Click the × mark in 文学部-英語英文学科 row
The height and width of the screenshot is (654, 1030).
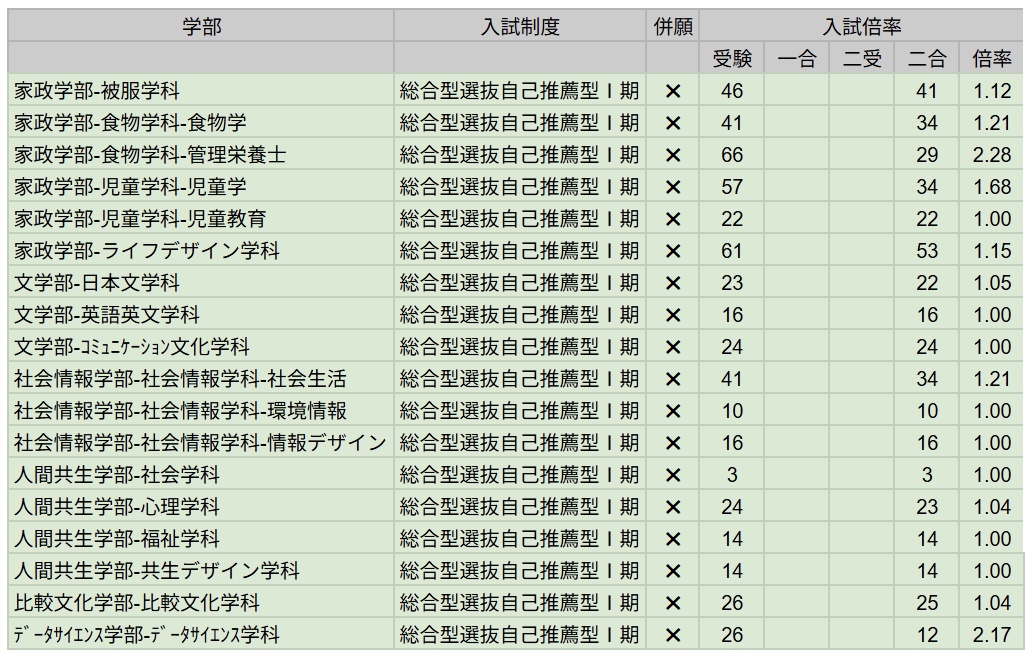point(673,315)
